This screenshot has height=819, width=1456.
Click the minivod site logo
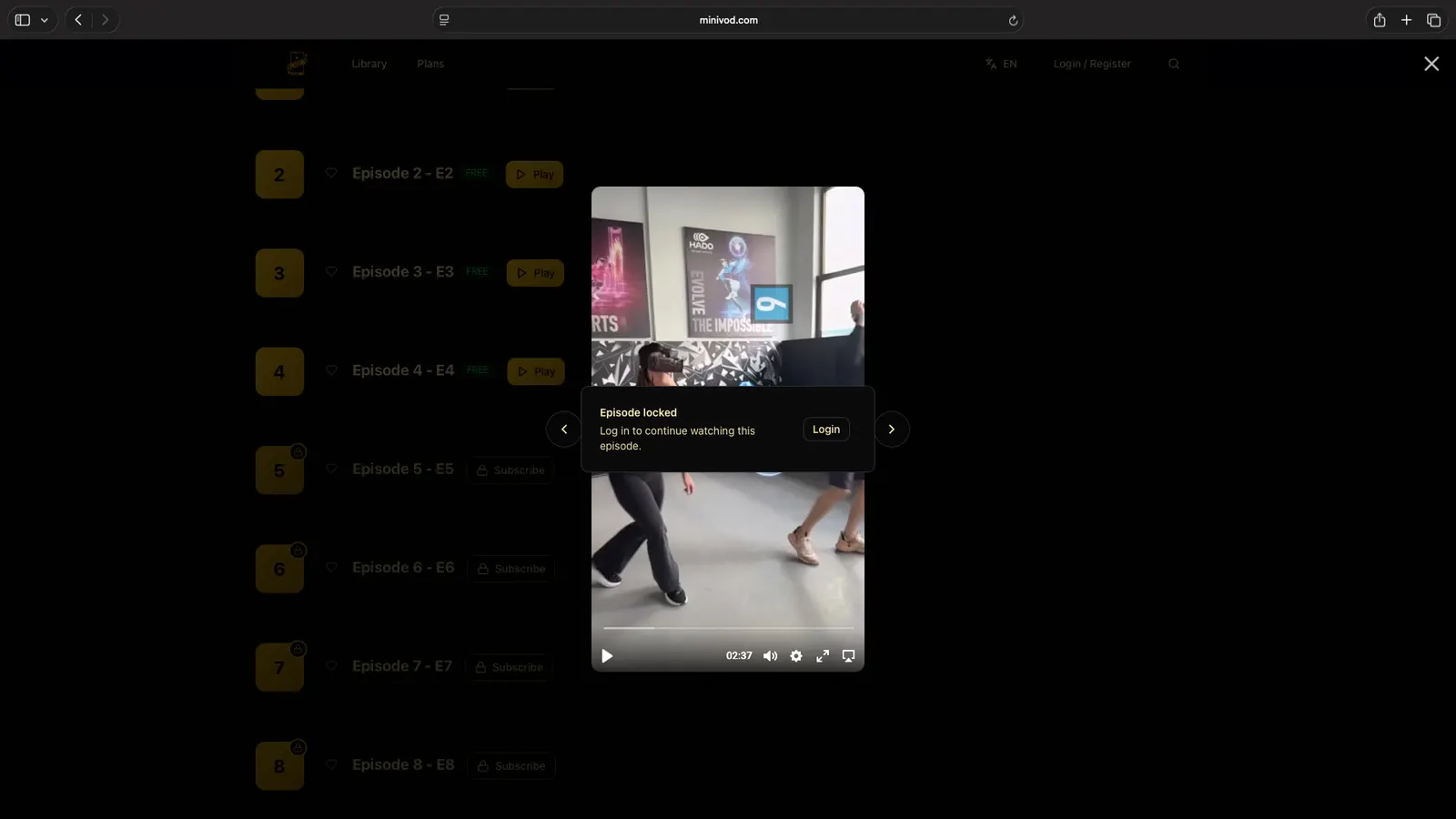coord(297,63)
